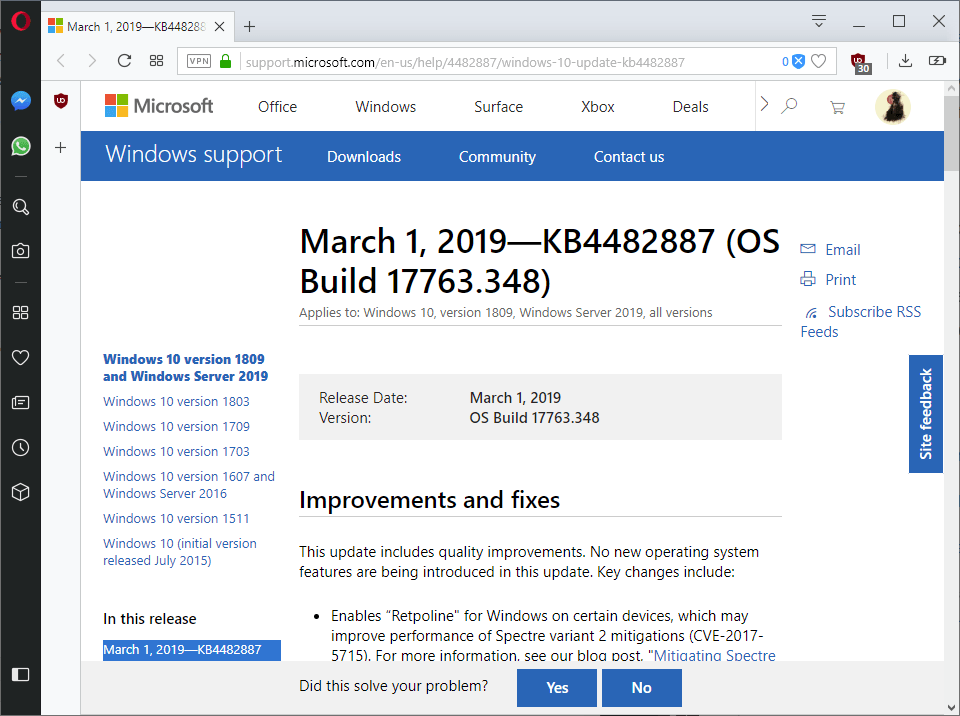The height and width of the screenshot is (716, 960).
Task: Open the Office menu item
Action: 277,107
